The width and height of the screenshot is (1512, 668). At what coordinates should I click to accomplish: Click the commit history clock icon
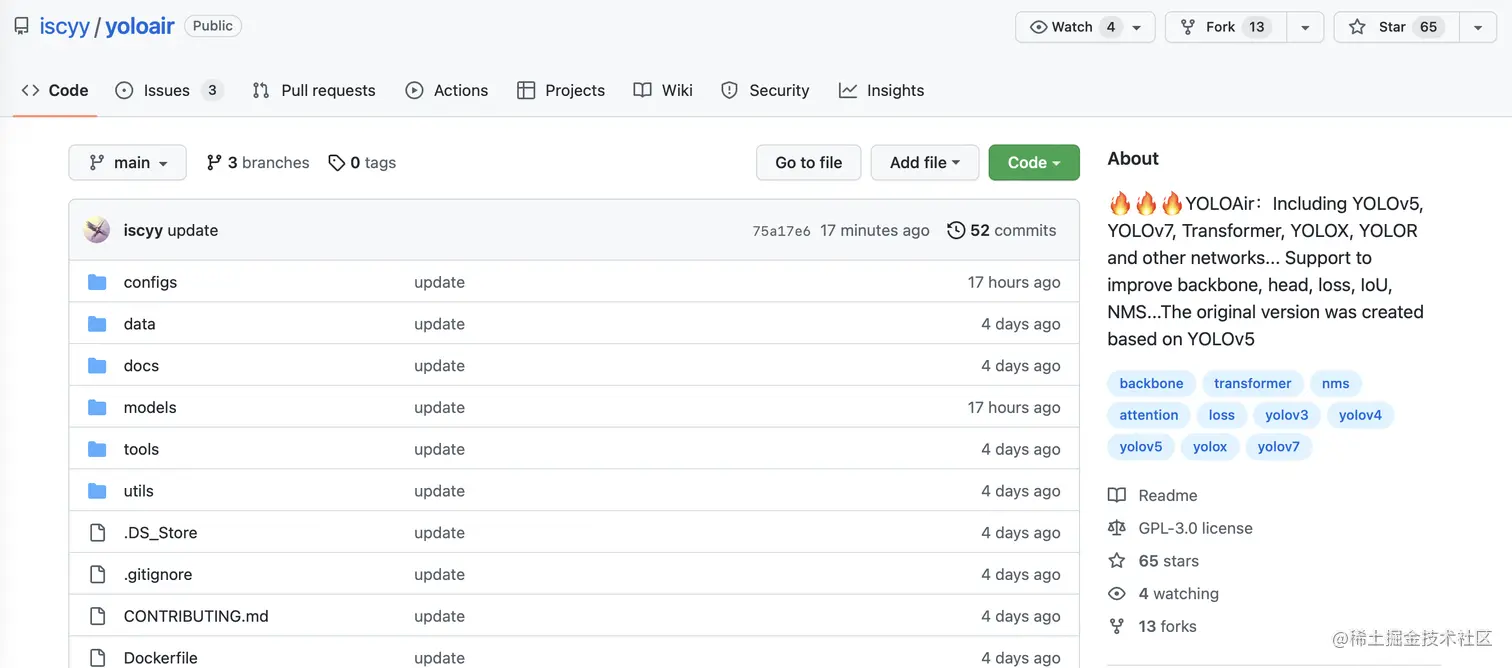(x=956, y=230)
